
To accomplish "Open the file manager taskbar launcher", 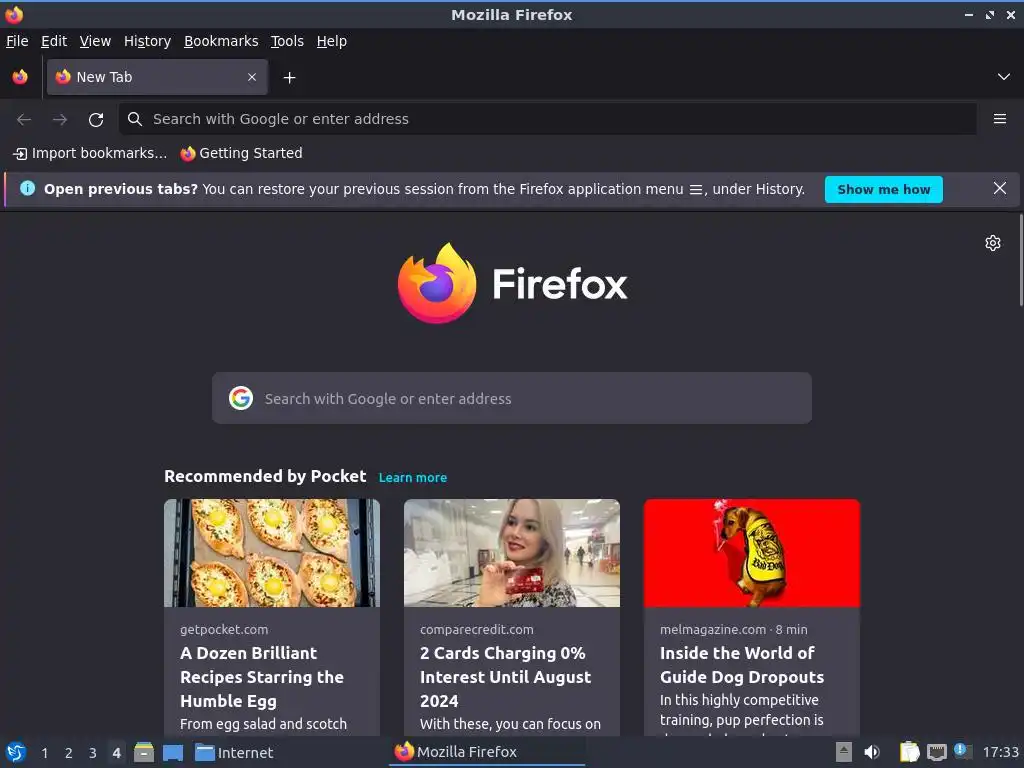I will coord(144,752).
